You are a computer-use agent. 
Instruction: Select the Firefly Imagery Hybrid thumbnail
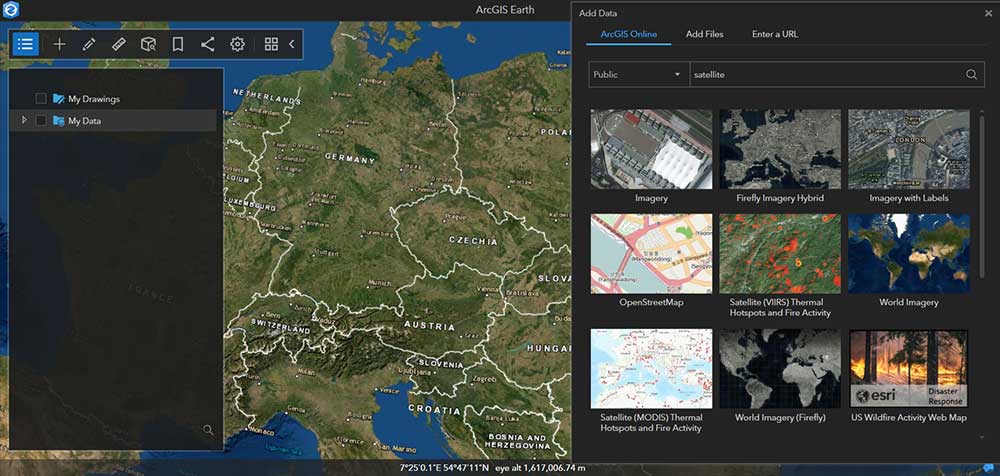780,149
